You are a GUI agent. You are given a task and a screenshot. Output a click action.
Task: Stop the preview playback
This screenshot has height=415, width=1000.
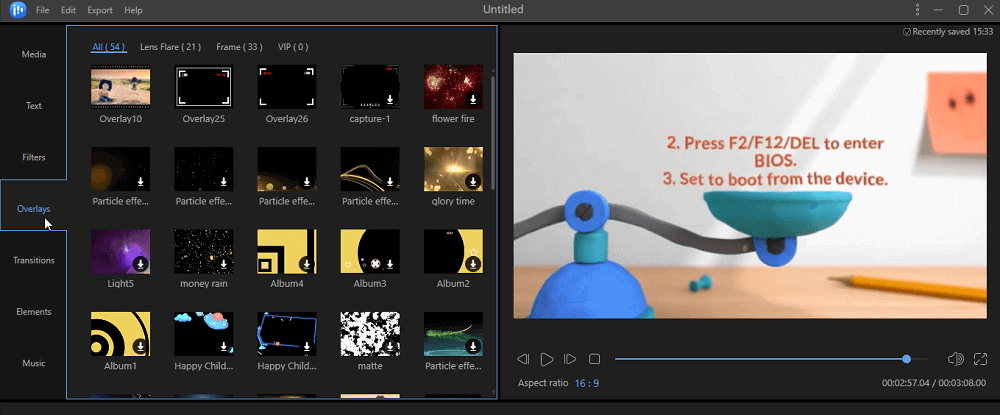point(594,359)
